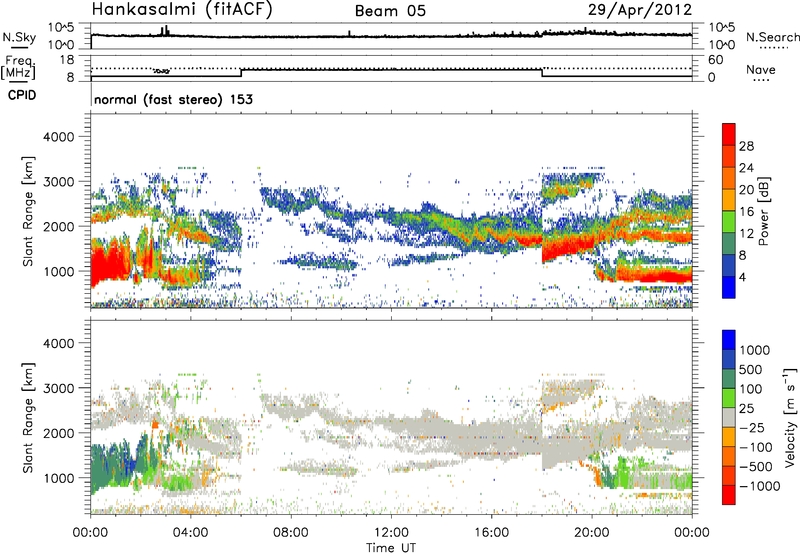This screenshot has width=800, height=554.
Task: Click the date '29/Apr/2012'
Action: (x=640, y=10)
